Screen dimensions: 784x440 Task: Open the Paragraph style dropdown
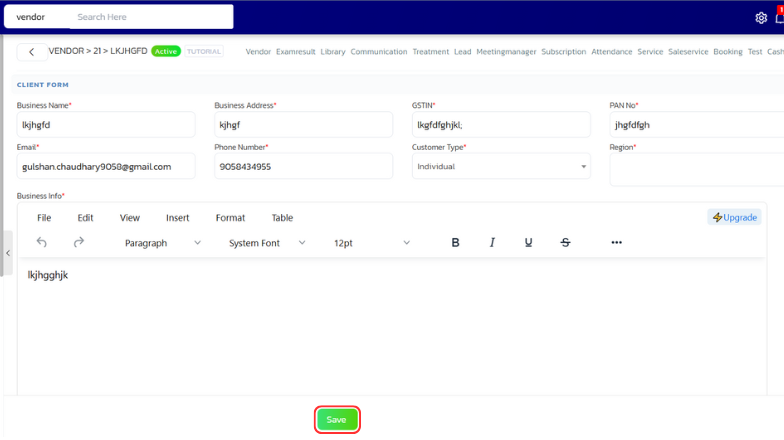point(162,243)
